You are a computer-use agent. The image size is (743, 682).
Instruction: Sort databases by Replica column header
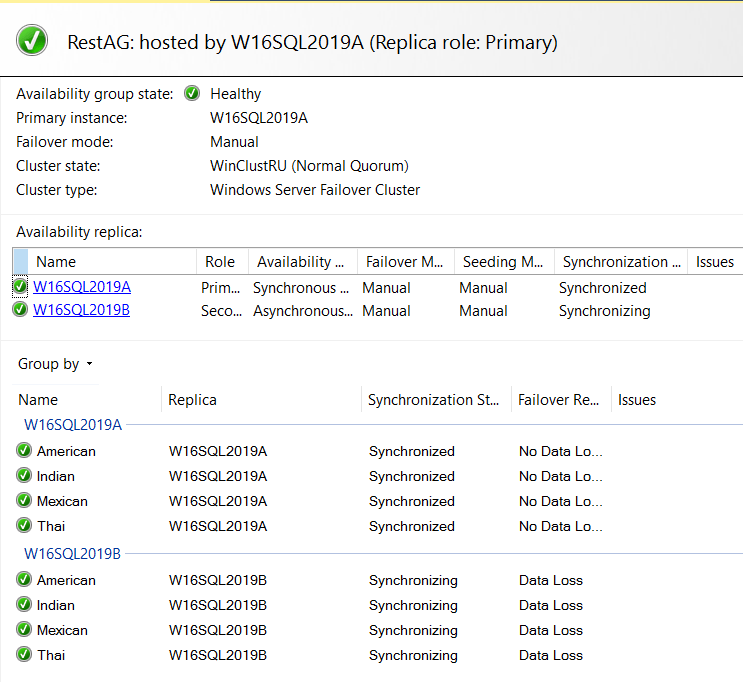tap(192, 400)
